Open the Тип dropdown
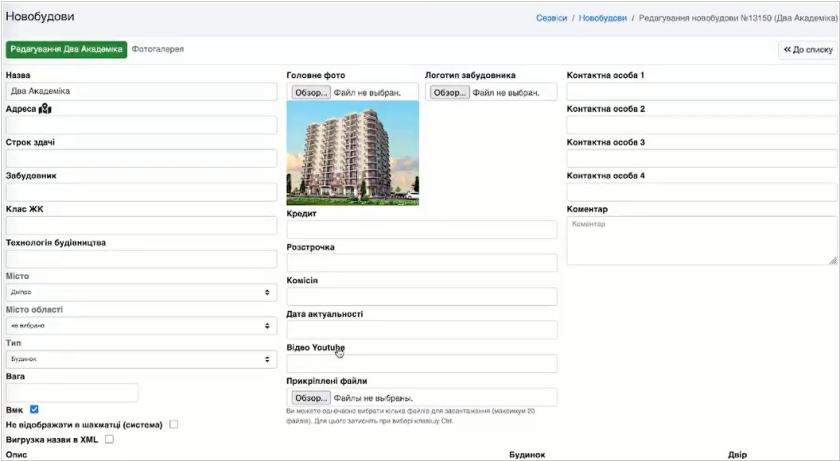The height and width of the screenshot is (461, 840). click(141, 358)
